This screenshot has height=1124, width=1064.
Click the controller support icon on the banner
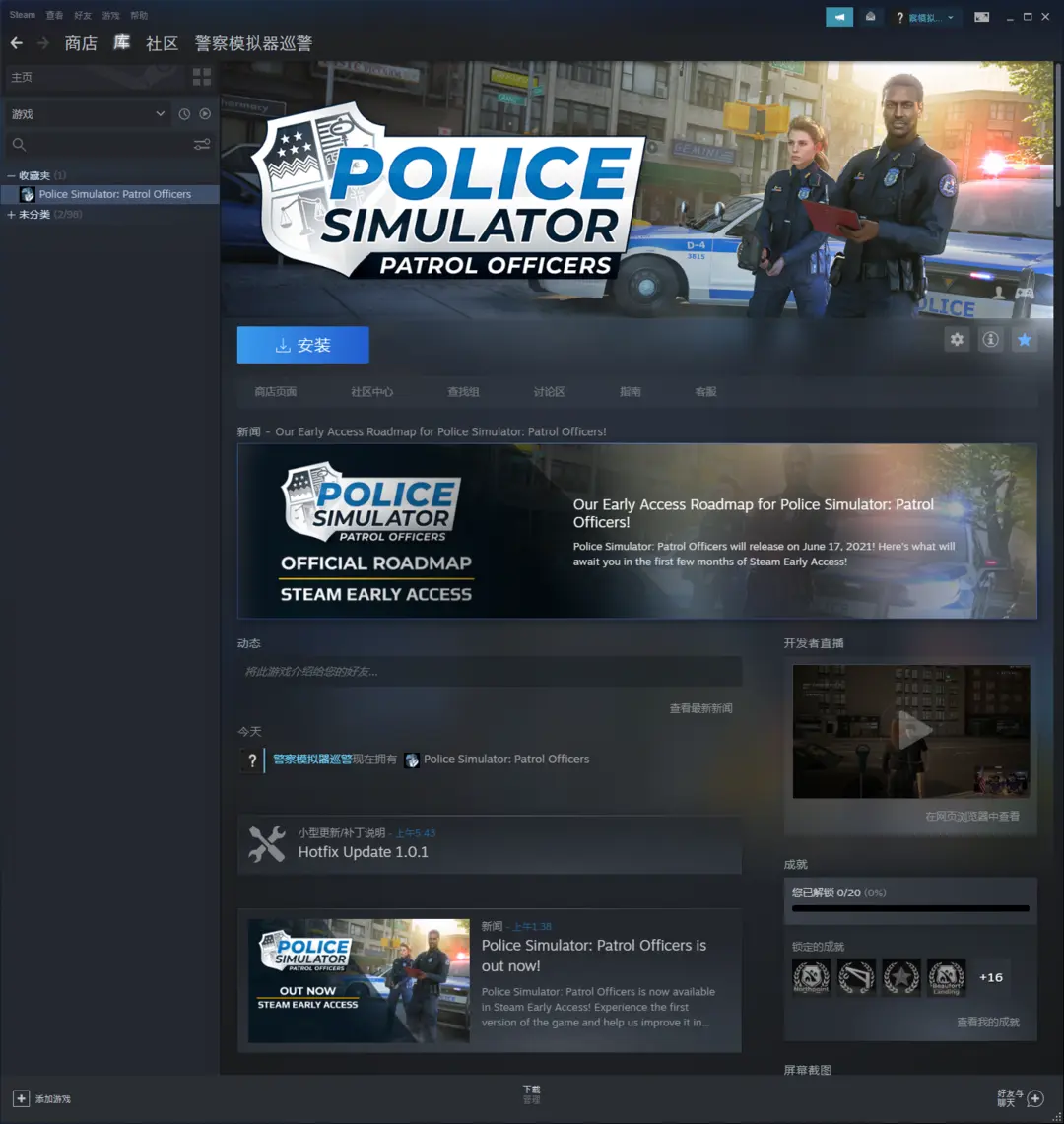1024,293
